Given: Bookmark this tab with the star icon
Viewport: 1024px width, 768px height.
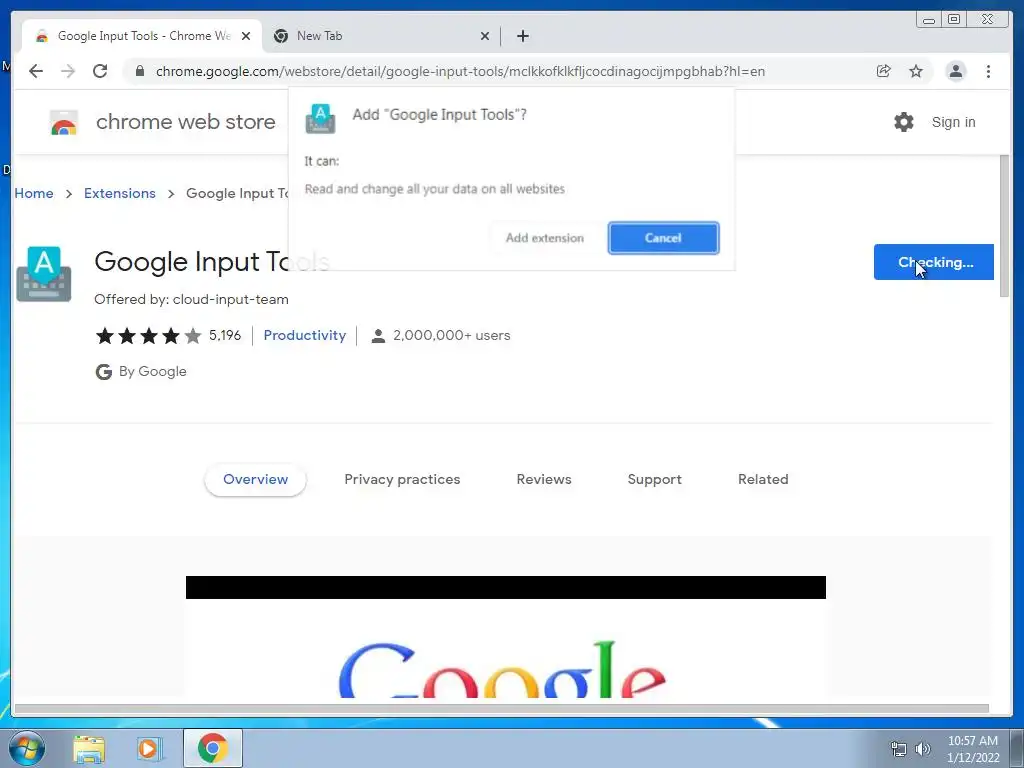Looking at the screenshot, I should point(916,71).
